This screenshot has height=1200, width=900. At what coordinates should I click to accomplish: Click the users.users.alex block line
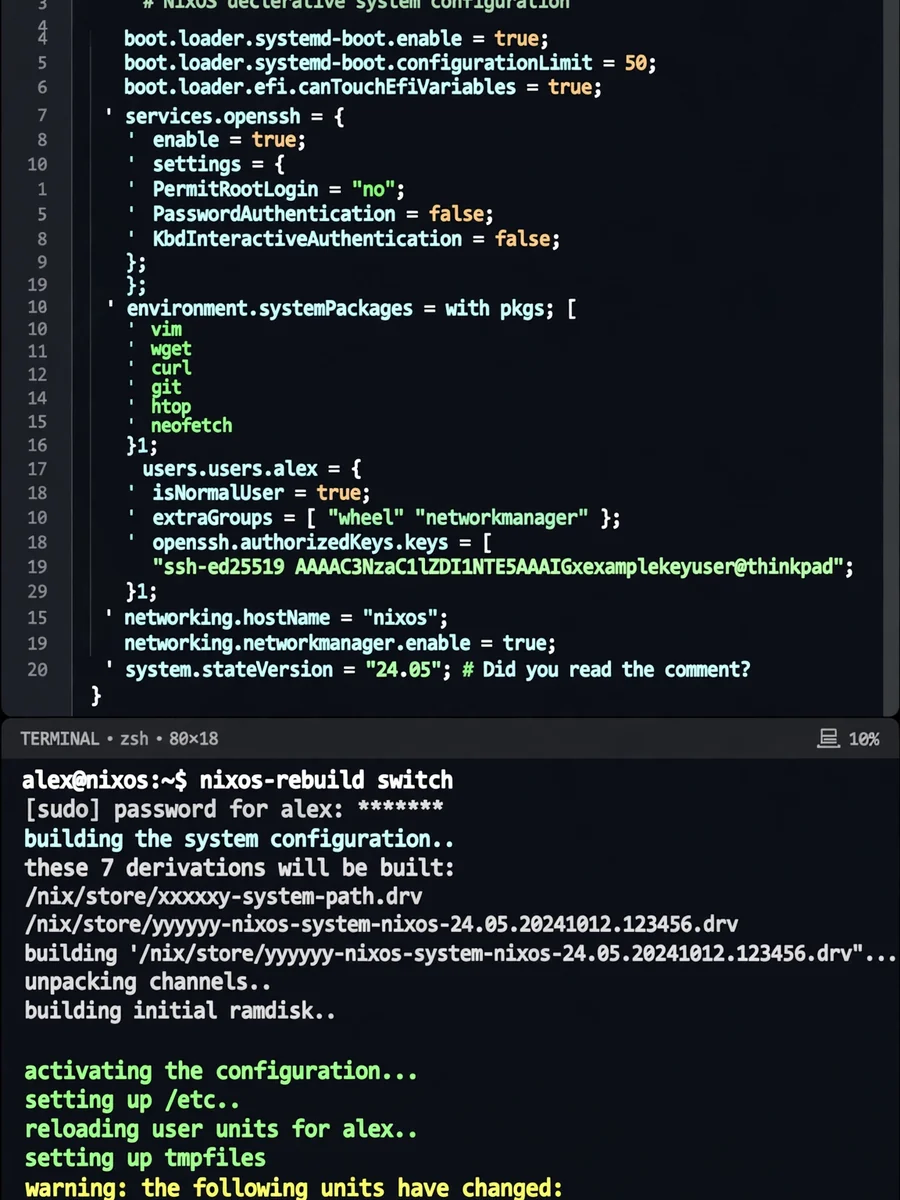tap(252, 469)
